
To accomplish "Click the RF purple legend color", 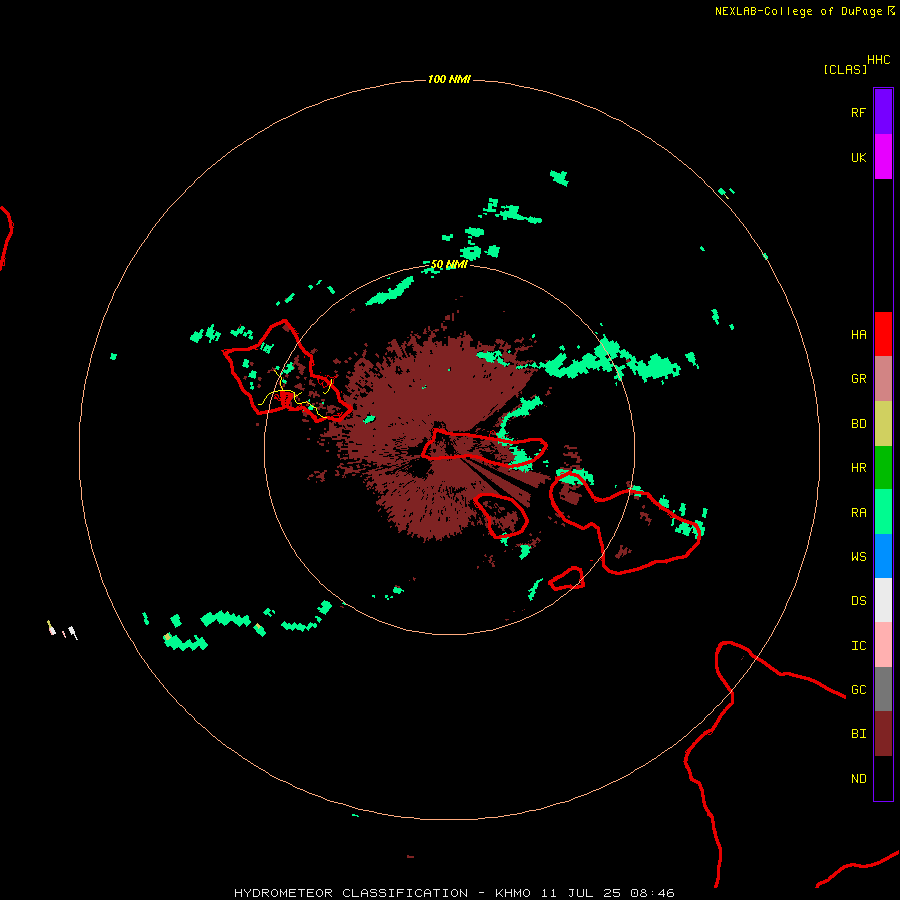I will pos(883,112).
